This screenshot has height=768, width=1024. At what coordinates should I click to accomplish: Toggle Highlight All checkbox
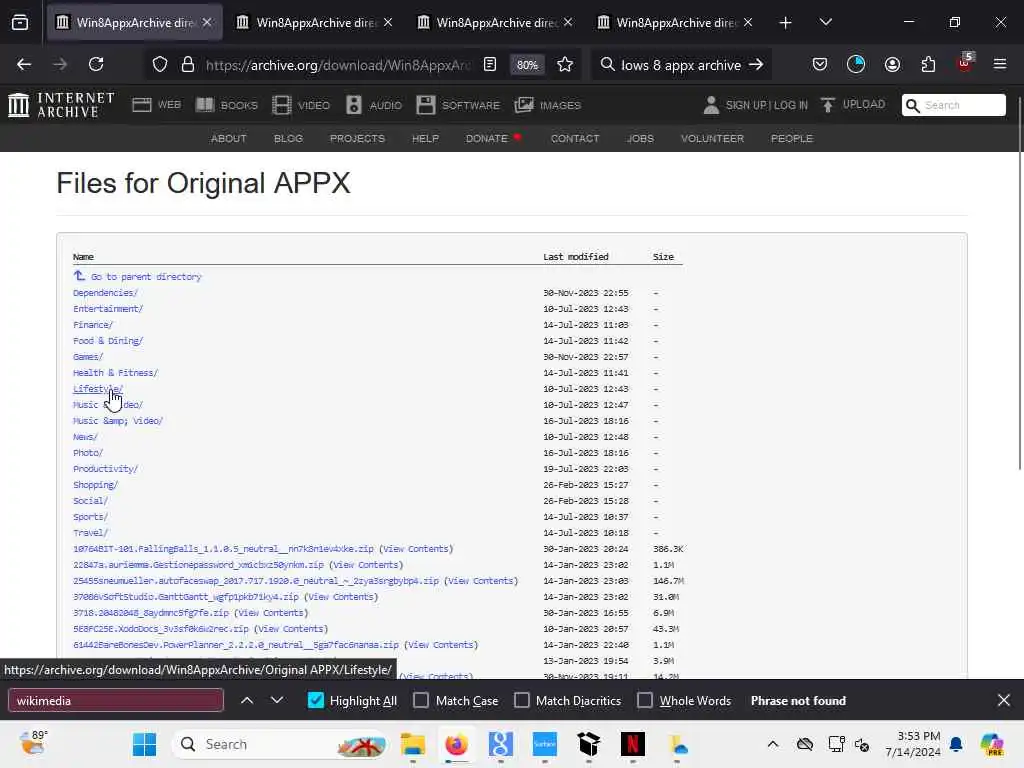coord(315,700)
